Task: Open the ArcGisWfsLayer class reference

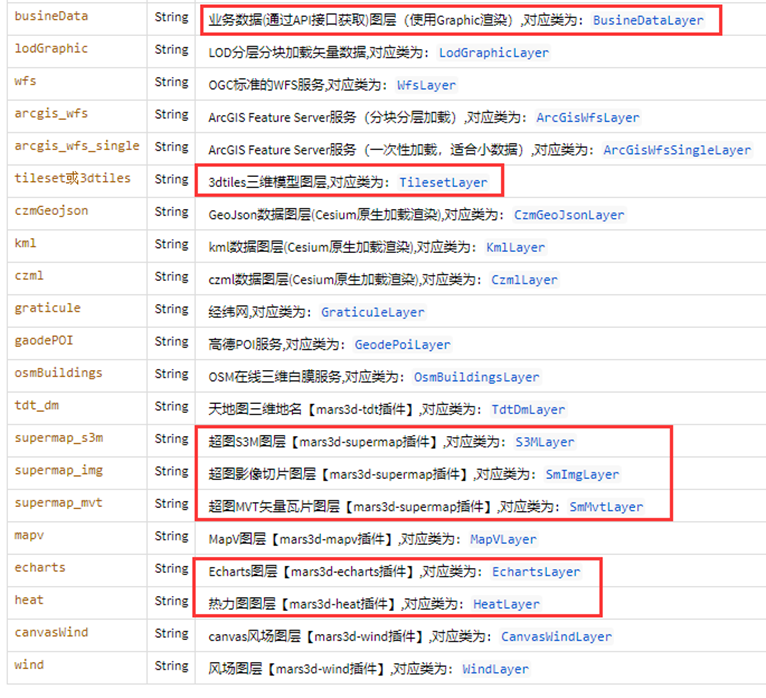Action: point(587,118)
